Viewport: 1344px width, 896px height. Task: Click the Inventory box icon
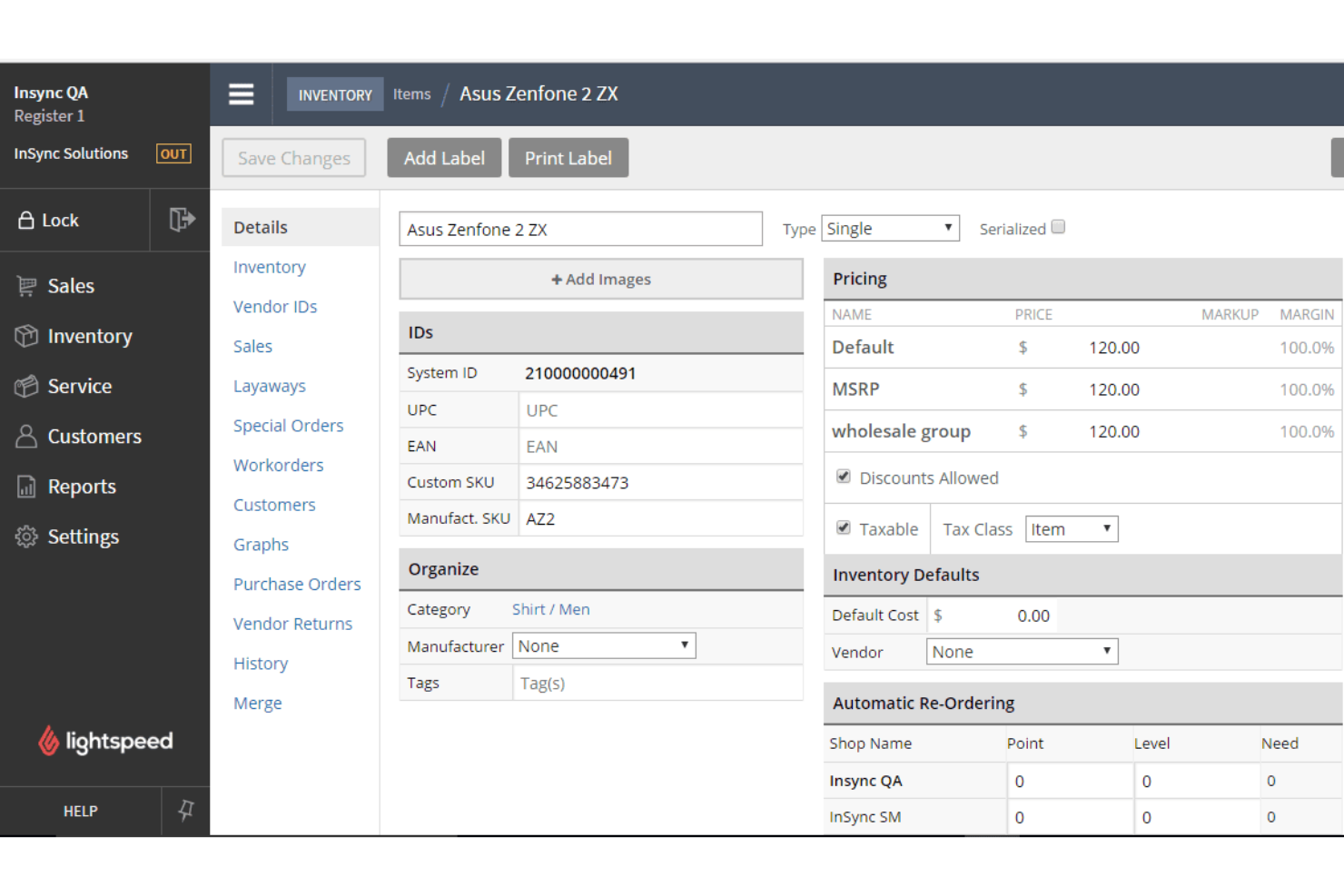pos(26,336)
